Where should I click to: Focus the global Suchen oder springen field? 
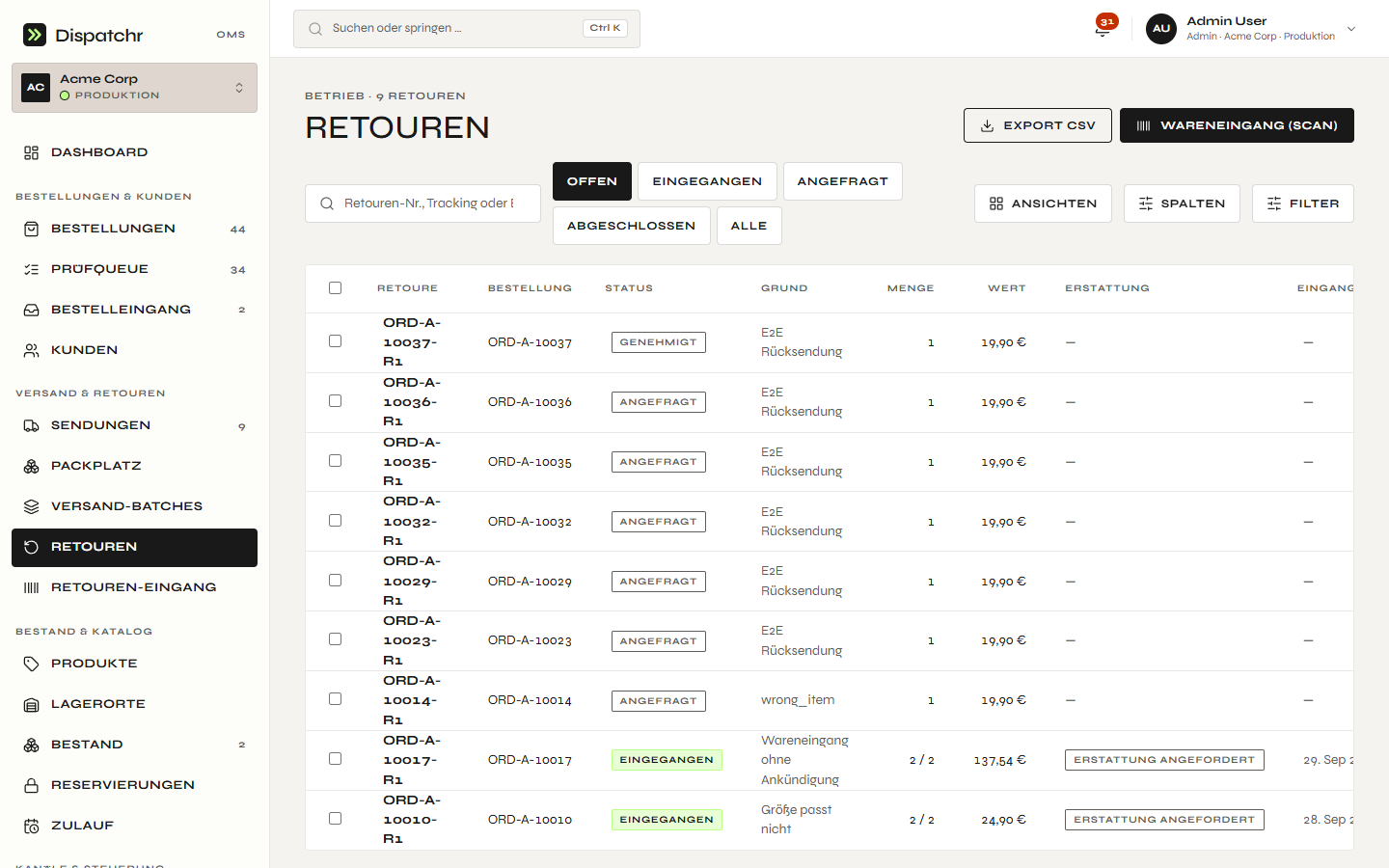467,29
